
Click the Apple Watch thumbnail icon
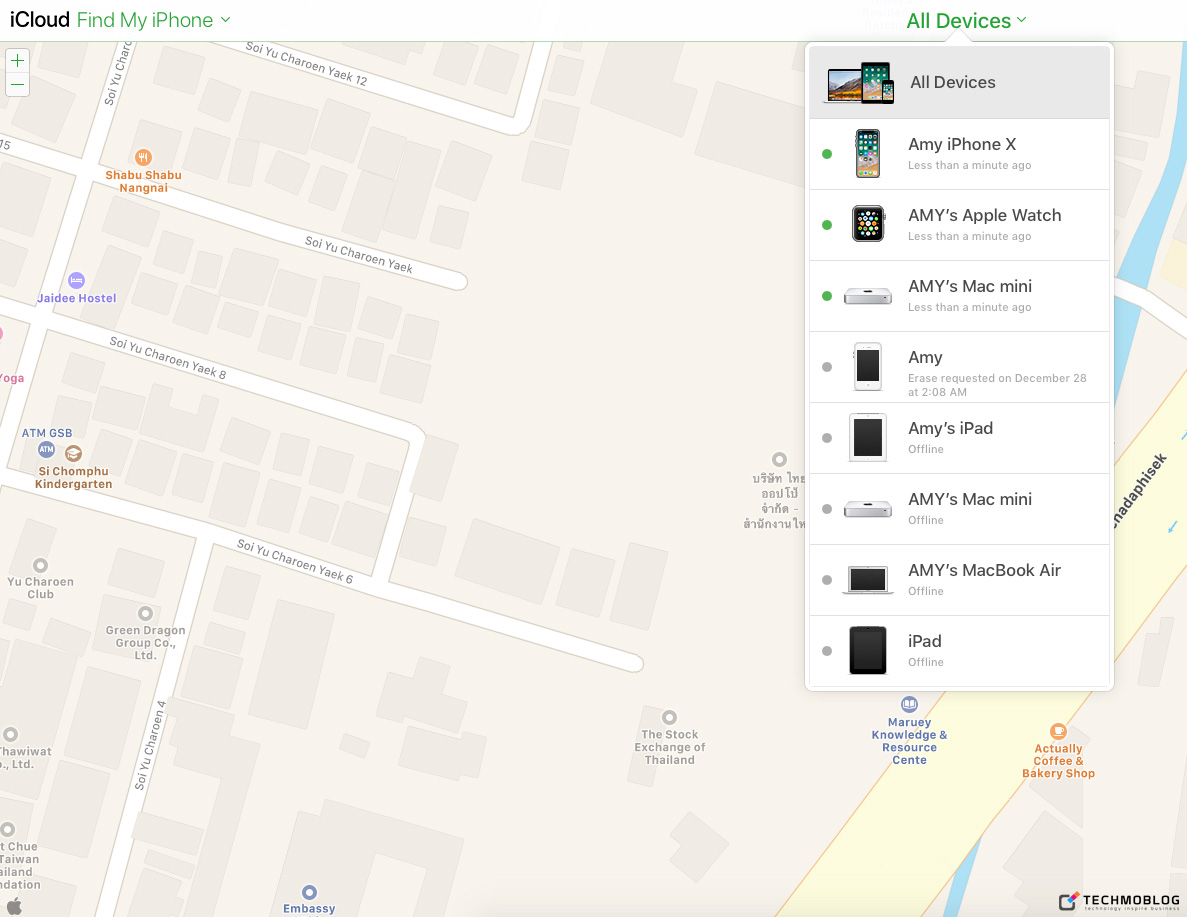tap(868, 224)
